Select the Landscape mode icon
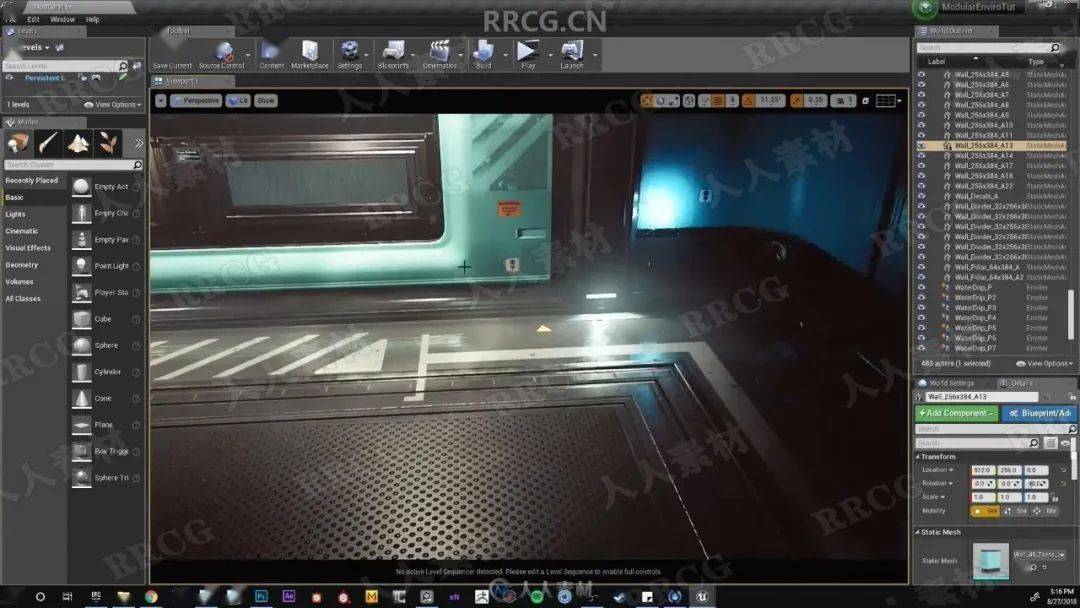Viewport: 1080px width, 608px height. [x=78, y=143]
